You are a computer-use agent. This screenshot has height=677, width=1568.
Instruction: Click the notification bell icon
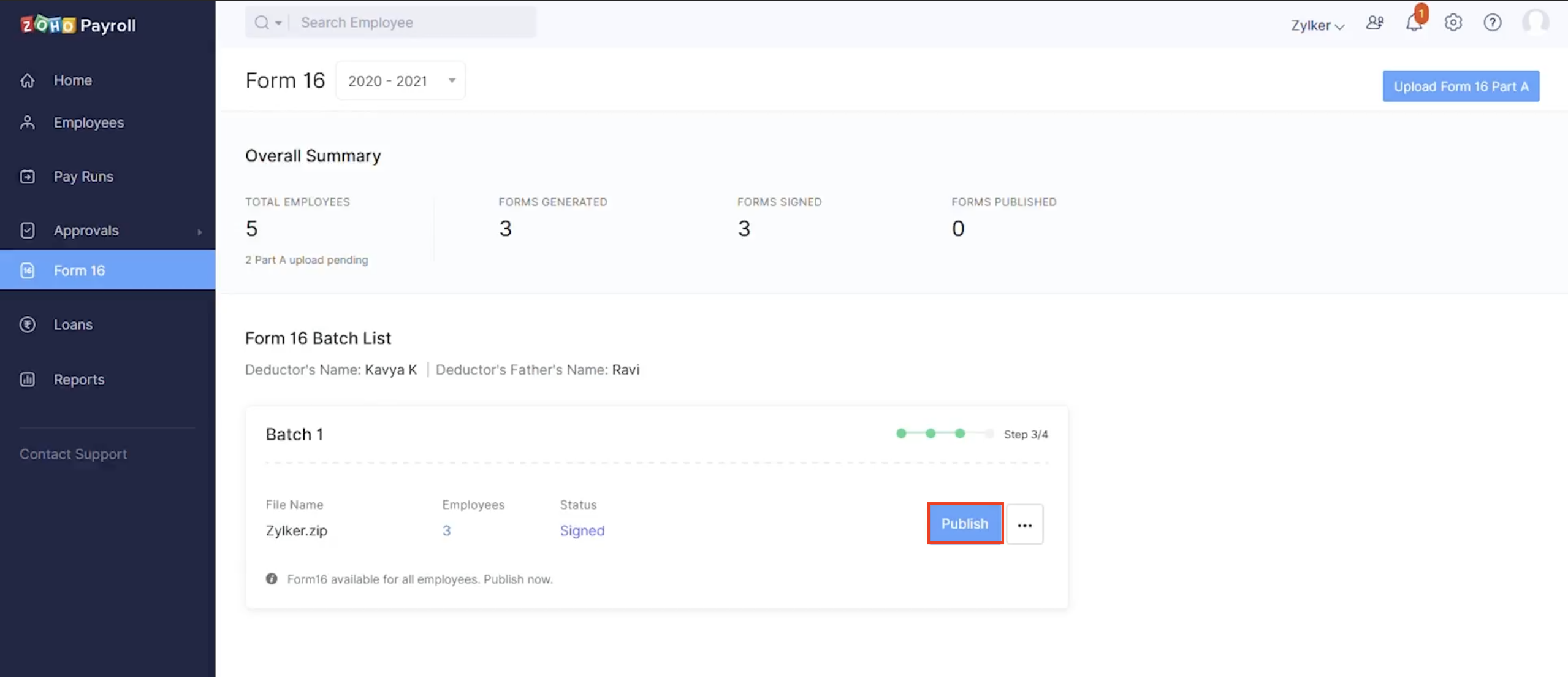tap(1414, 24)
